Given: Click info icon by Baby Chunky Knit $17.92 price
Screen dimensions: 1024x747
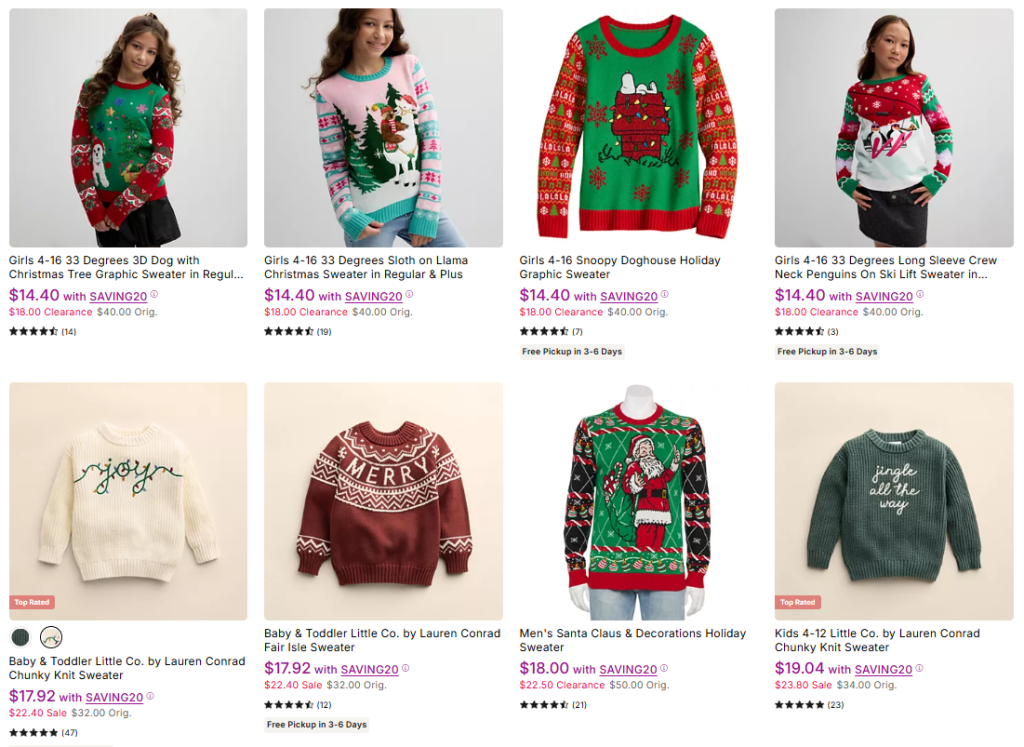Looking at the screenshot, I should pos(150,696).
